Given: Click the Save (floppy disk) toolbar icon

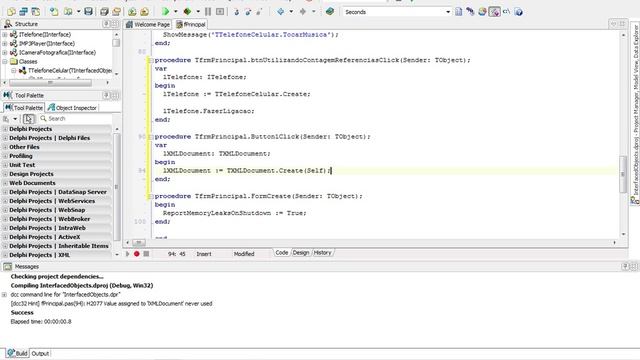Looking at the screenshot, I should click(88, 12).
